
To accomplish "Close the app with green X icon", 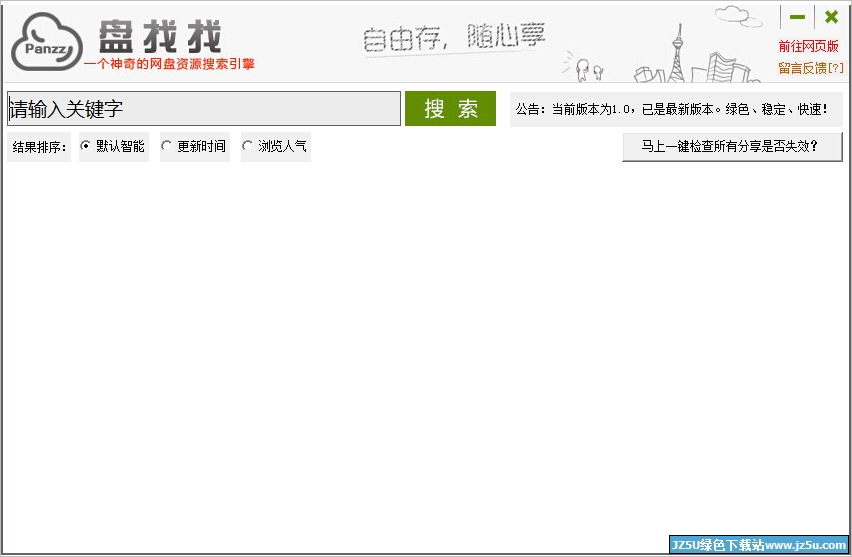I will coord(831,17).
